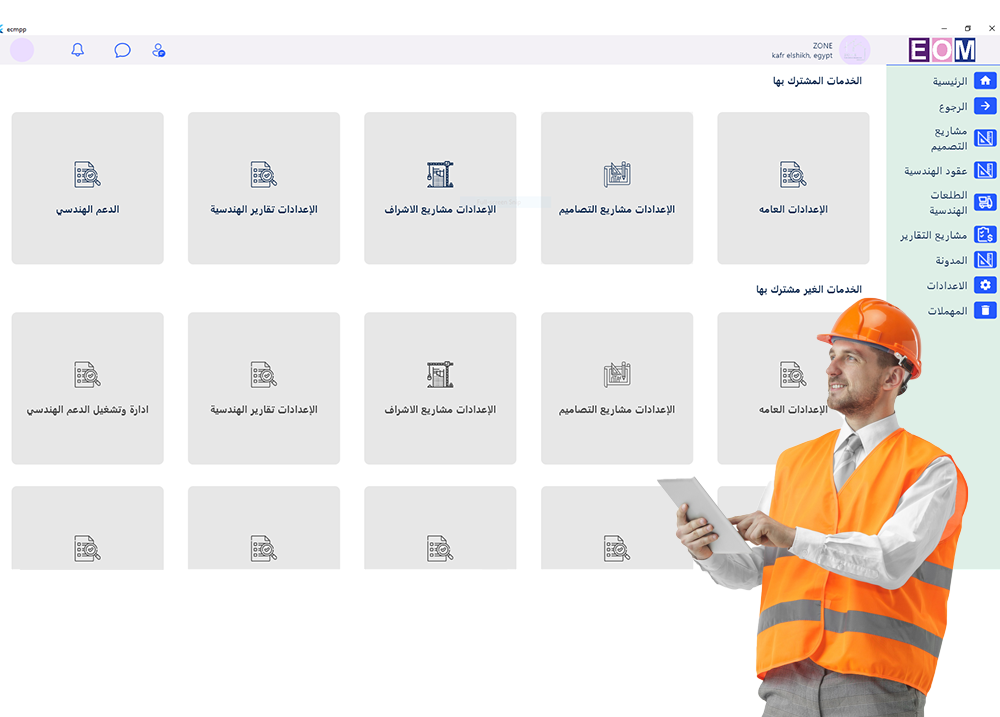Open the Settings (الاعدادات) gear icon

pyautogui.click(x=985, y=285)
